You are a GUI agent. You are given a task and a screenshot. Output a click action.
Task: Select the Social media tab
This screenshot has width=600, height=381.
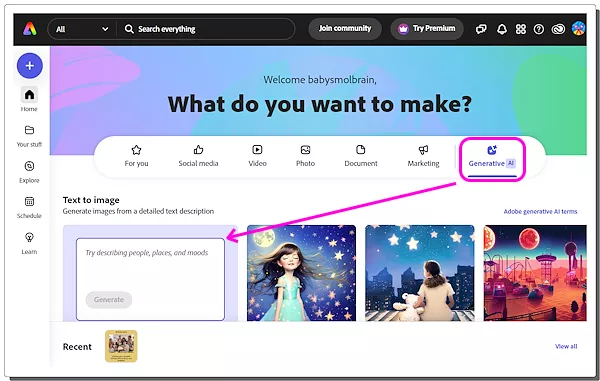click(x=198, y=156)
